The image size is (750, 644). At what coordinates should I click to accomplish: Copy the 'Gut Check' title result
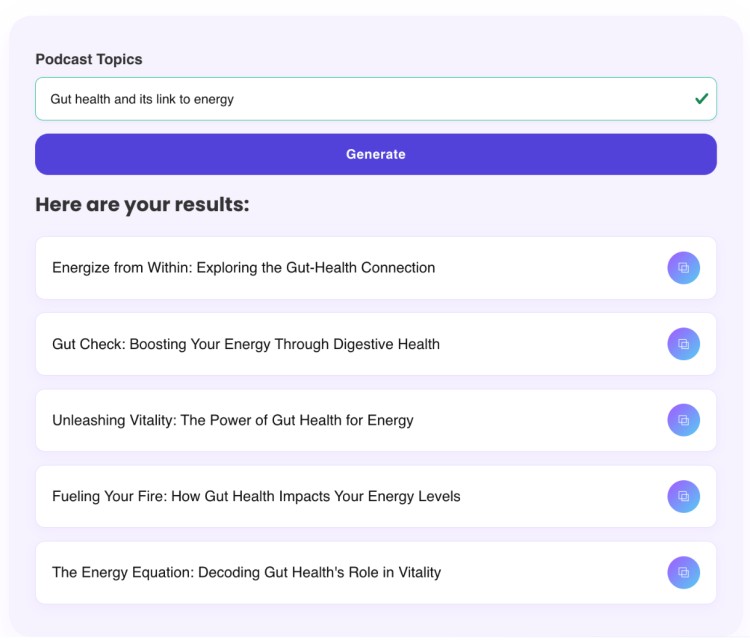click(x=684, y=344)
